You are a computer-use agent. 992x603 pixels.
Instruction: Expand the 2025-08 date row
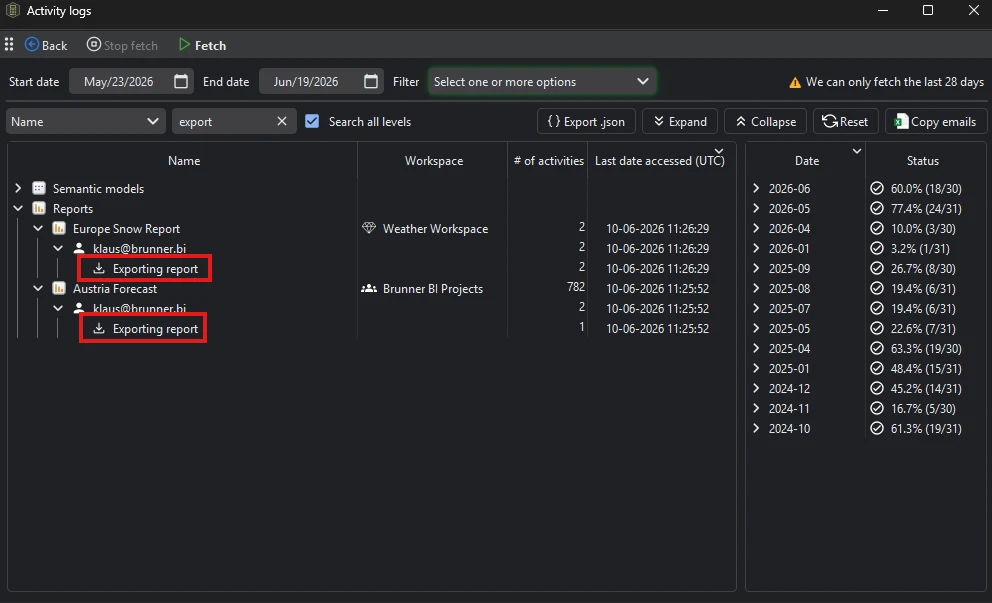756,288
